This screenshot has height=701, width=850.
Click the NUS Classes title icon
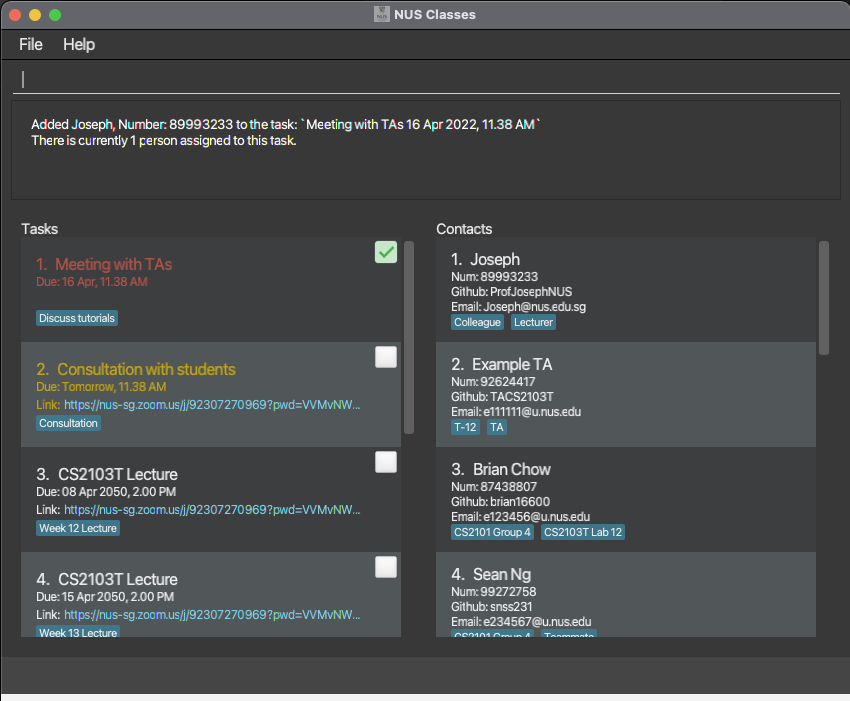click(382, 14)
